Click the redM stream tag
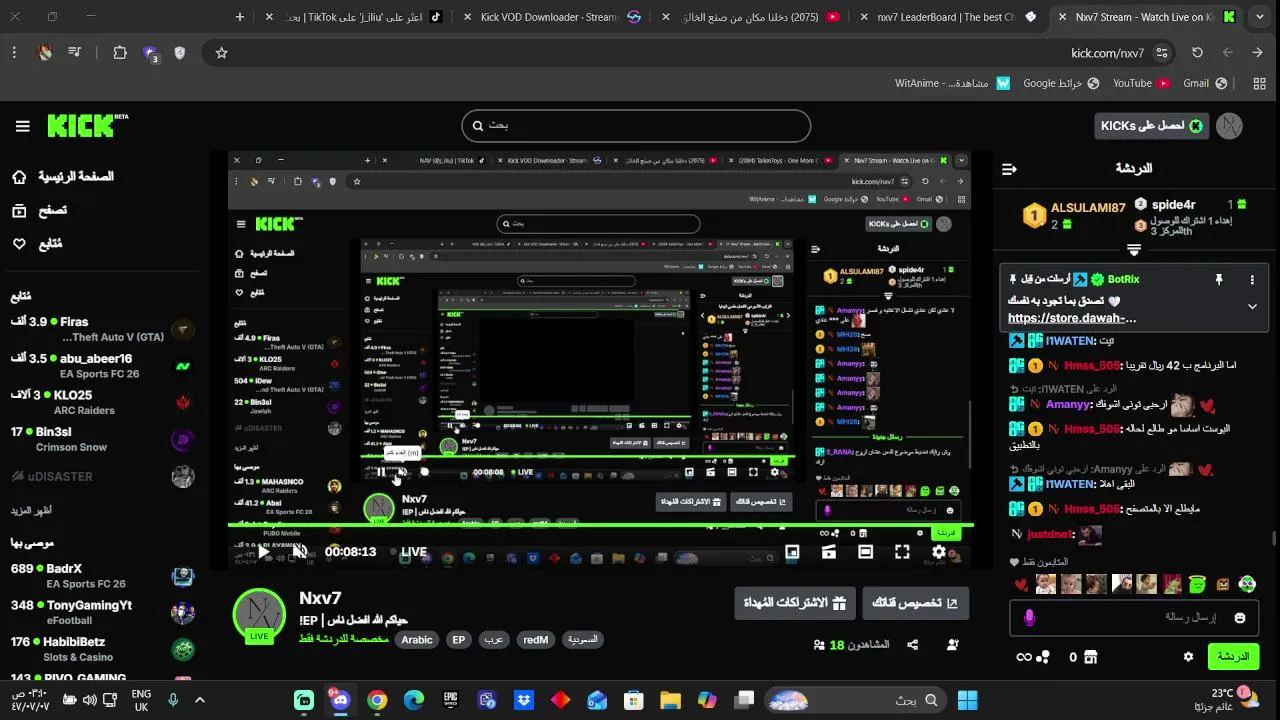 pyautogui.click(x=536, y=640)
